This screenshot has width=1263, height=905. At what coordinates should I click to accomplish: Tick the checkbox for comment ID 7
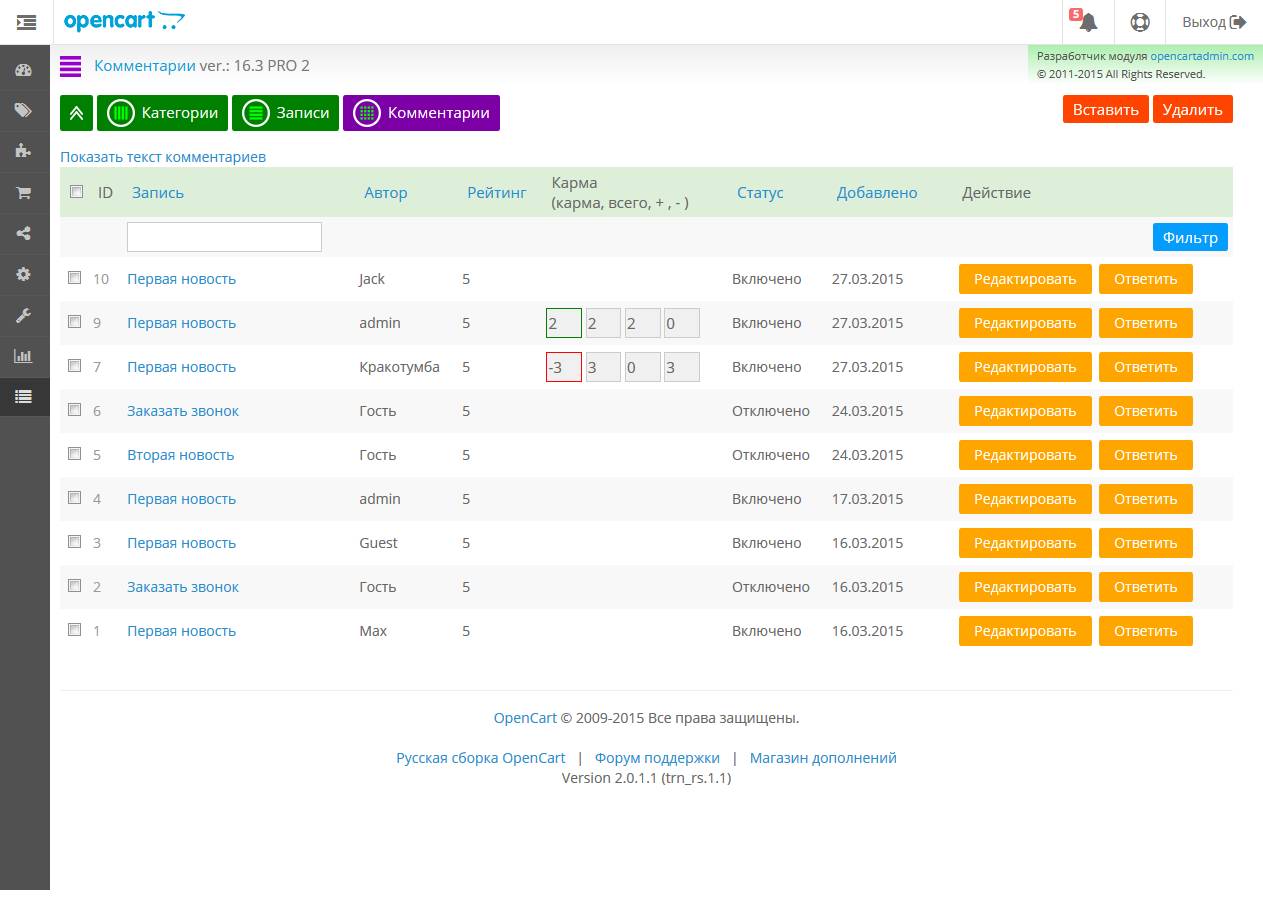click(75, 366)
